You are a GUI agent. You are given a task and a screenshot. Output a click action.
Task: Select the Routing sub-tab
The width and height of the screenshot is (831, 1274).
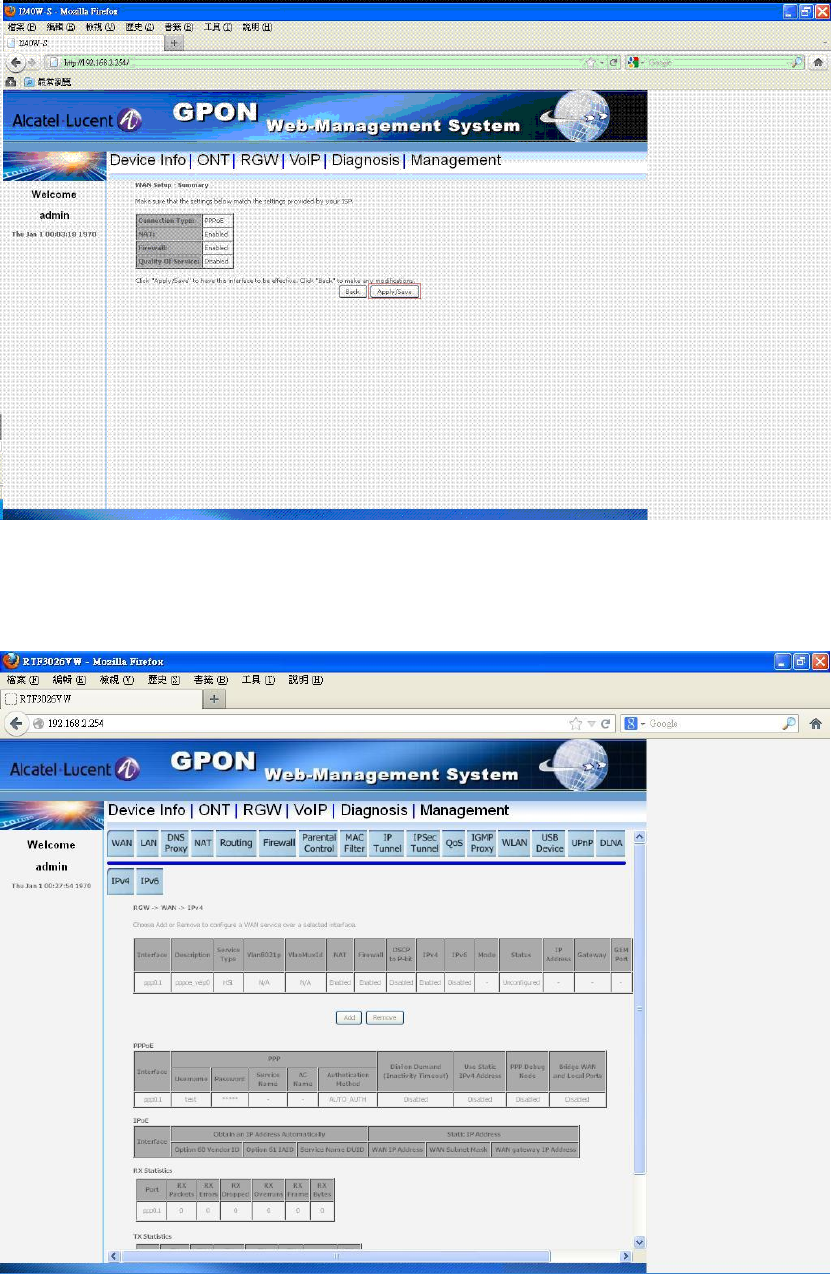236,843
